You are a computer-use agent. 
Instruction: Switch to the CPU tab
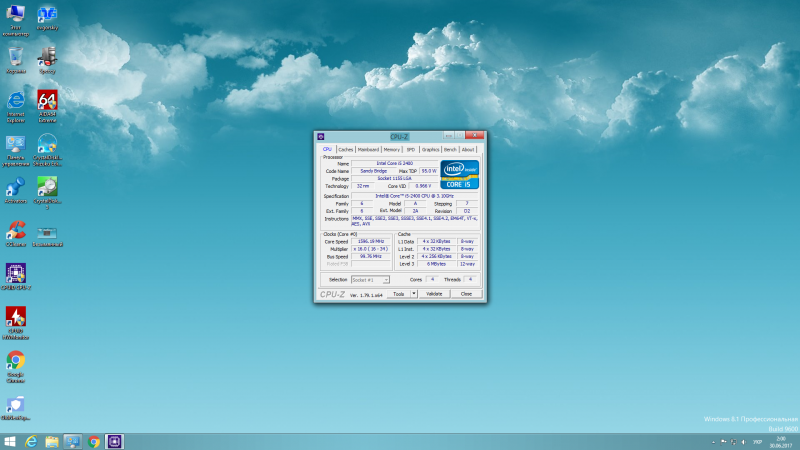tap(327, 149)
